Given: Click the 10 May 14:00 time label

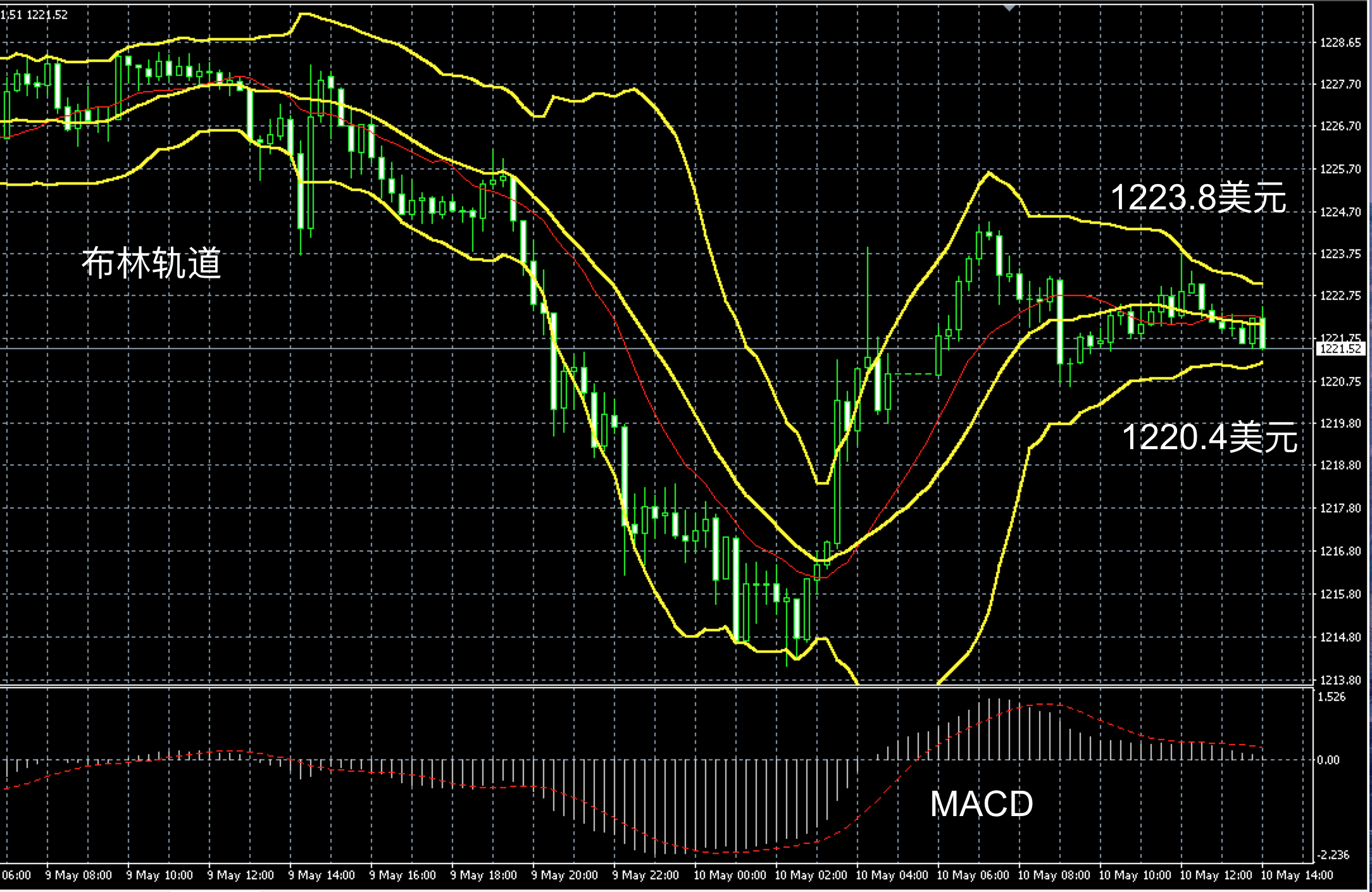Looking at the screenshot, I should pyautogui.click(x=1296, y=876).
